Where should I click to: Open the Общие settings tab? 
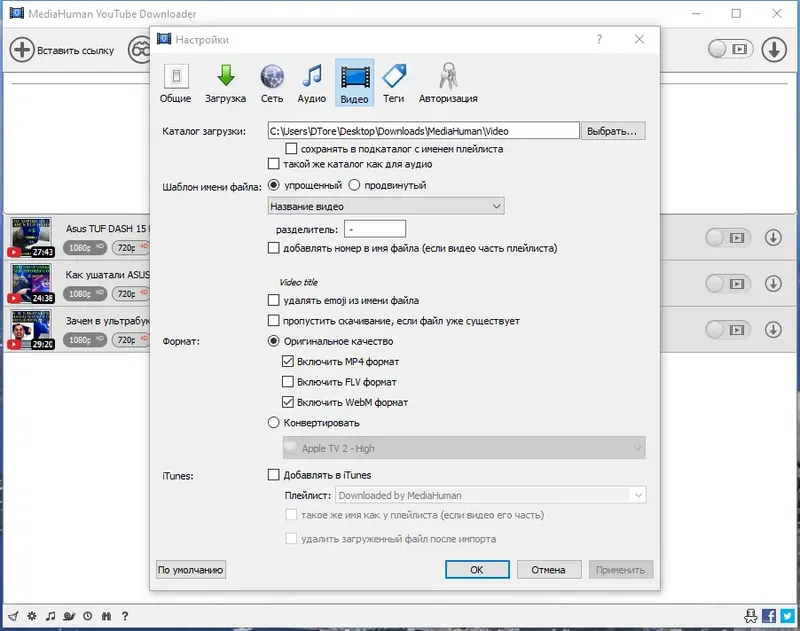[176, 83]
